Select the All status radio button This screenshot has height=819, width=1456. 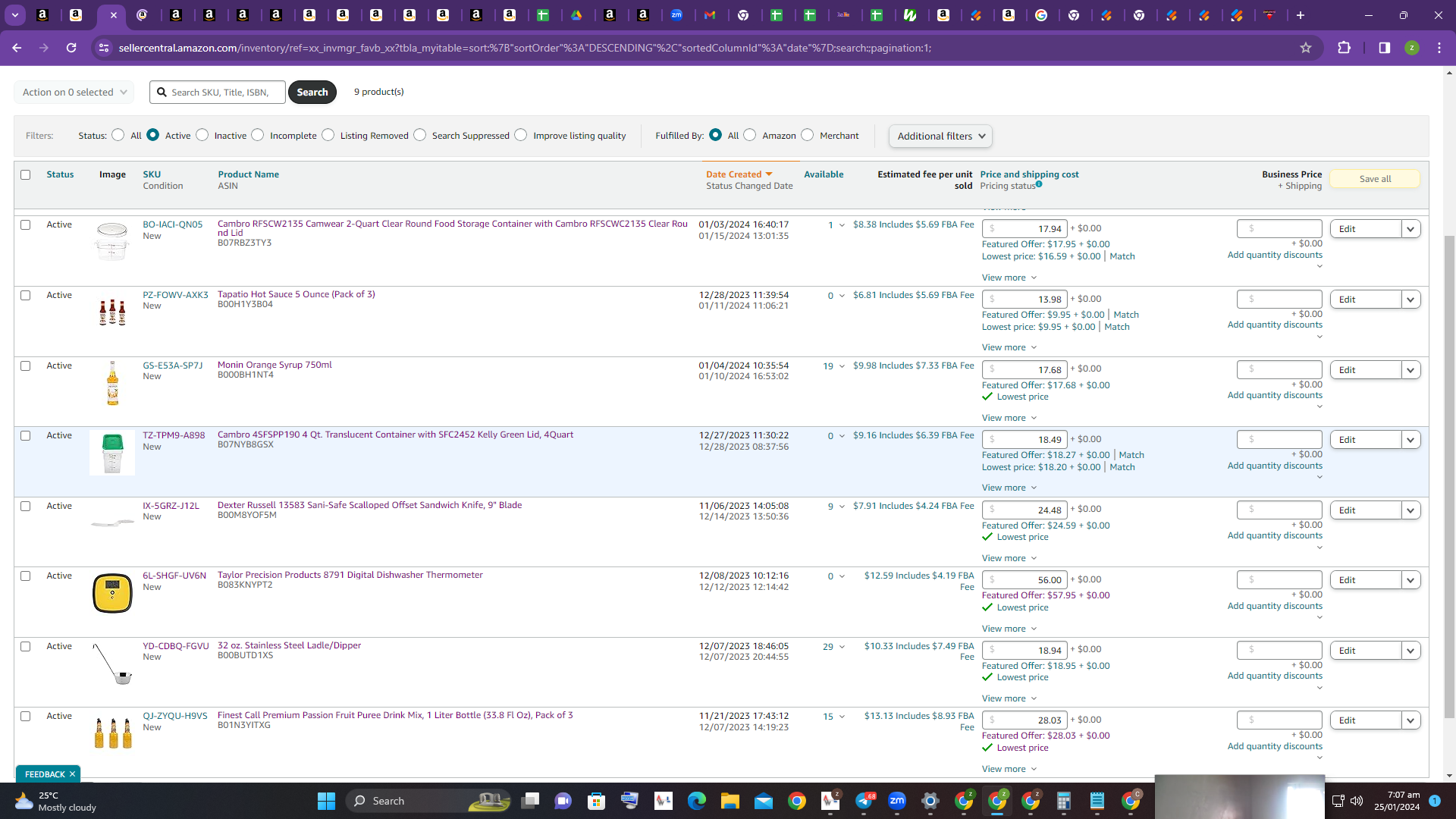118,135
